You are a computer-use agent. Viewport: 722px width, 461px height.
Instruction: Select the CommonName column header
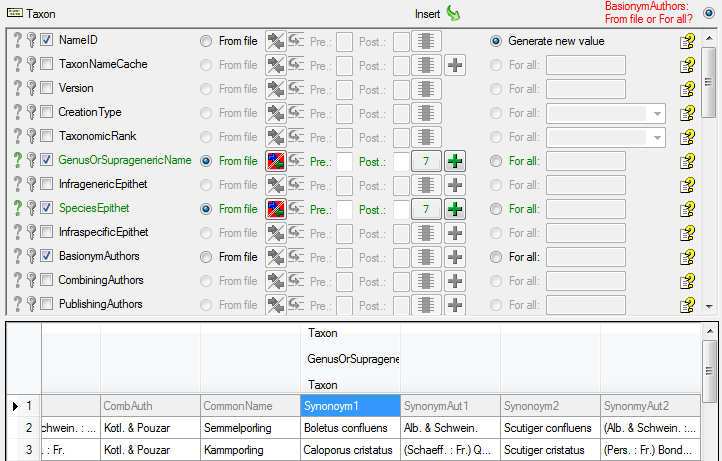coord(250,406)
